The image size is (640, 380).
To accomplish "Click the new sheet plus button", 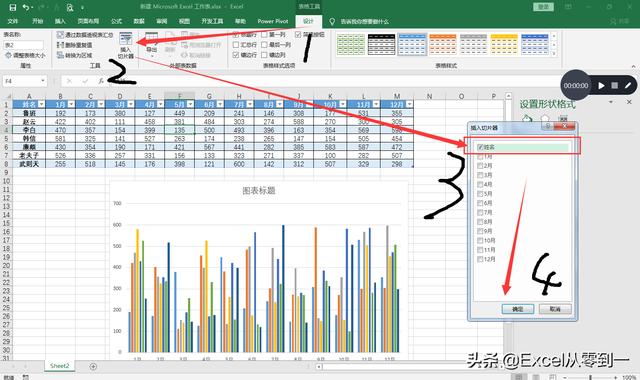I will [93, 366].
